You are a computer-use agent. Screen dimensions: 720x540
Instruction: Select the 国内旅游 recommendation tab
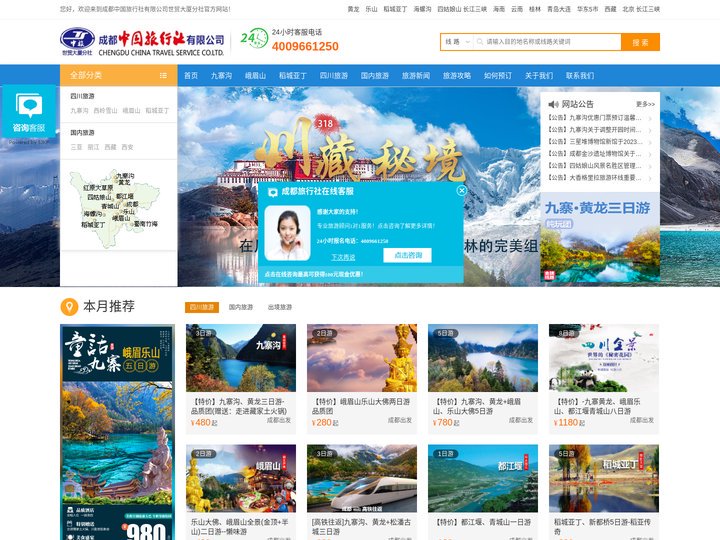coord(241,307)
